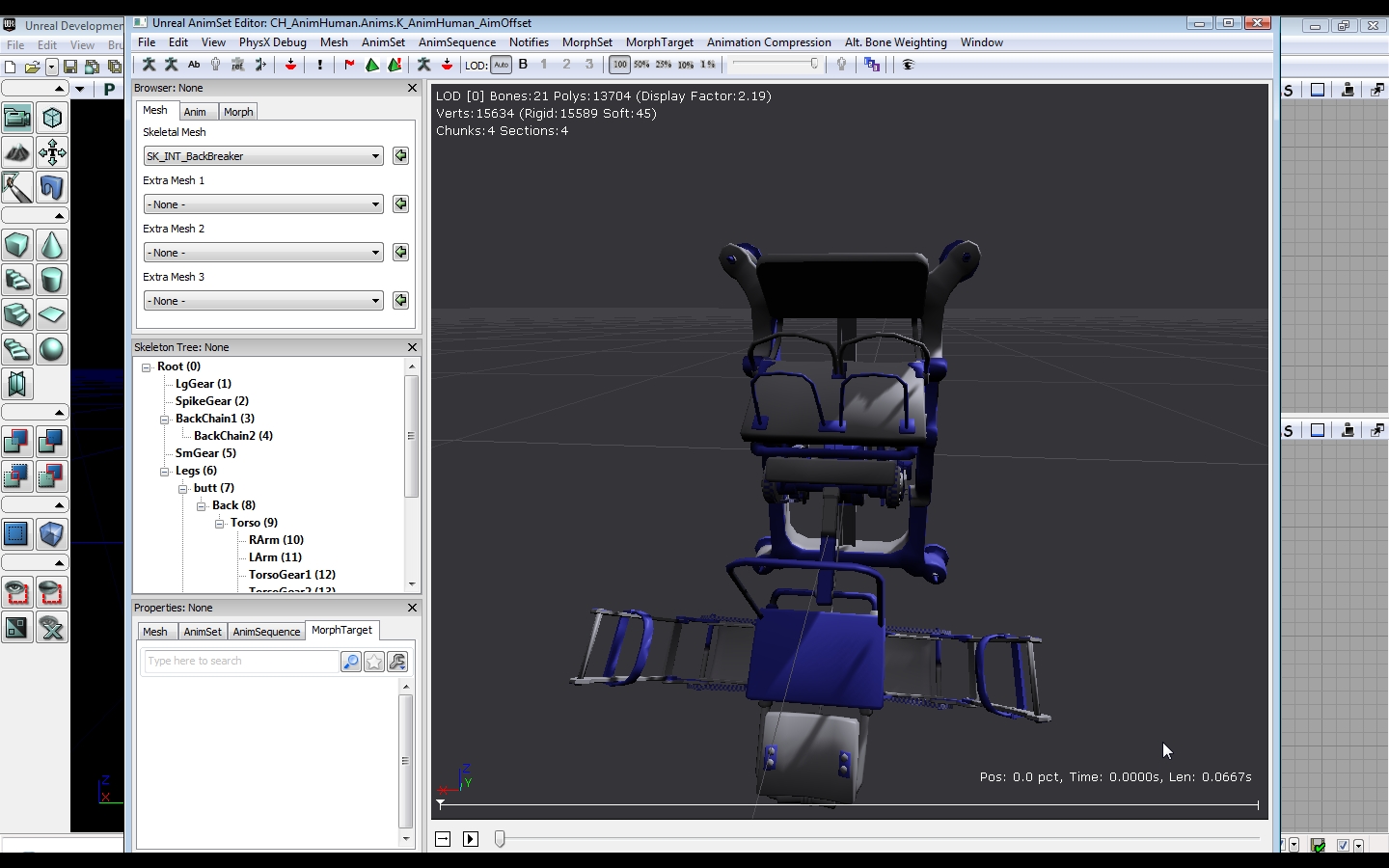Select the Camera mode tool in Unreal toolbox
The height and width of the screenshot is (868, 1389).
17,118
